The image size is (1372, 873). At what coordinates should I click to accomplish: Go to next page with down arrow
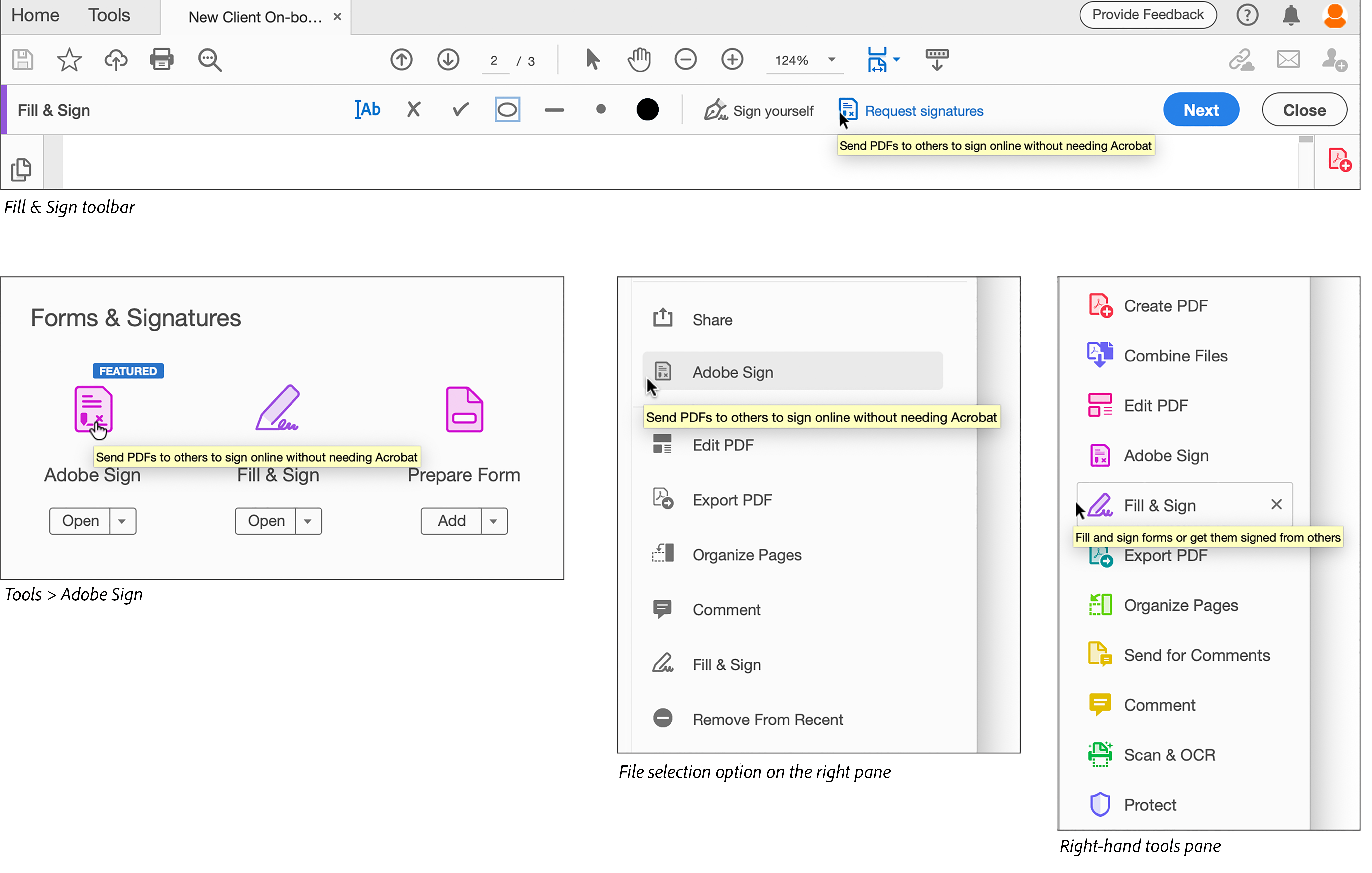click(x=448, y=59)
